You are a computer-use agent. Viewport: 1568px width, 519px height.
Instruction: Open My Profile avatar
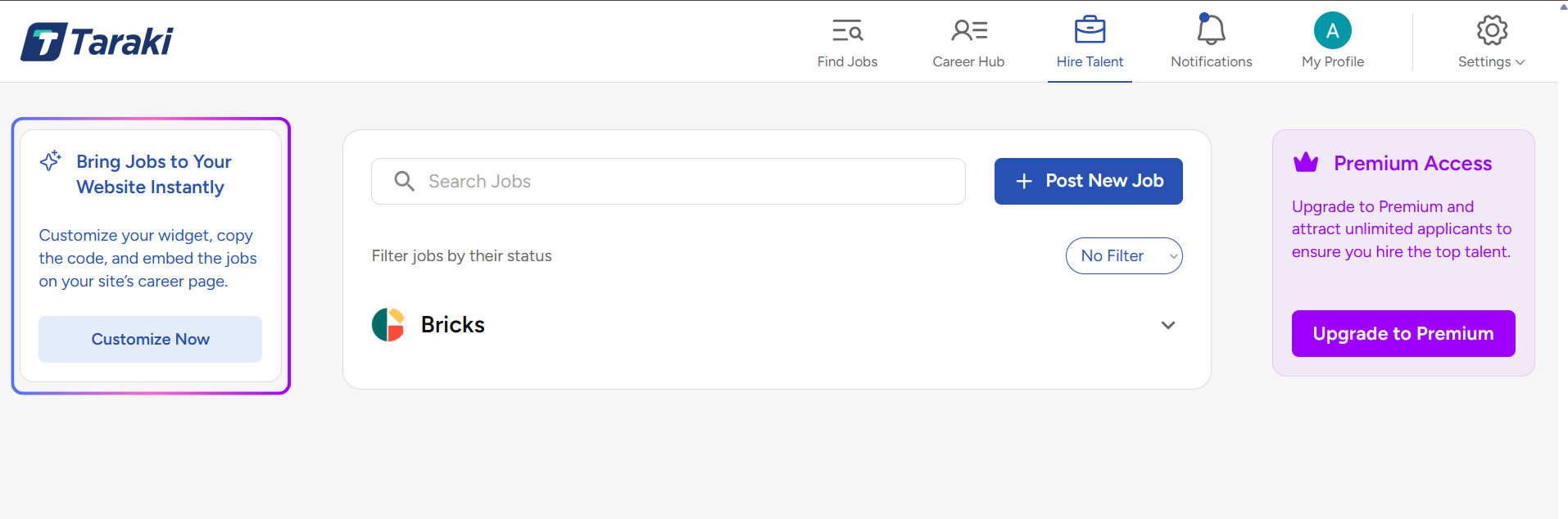(1332, 31)
